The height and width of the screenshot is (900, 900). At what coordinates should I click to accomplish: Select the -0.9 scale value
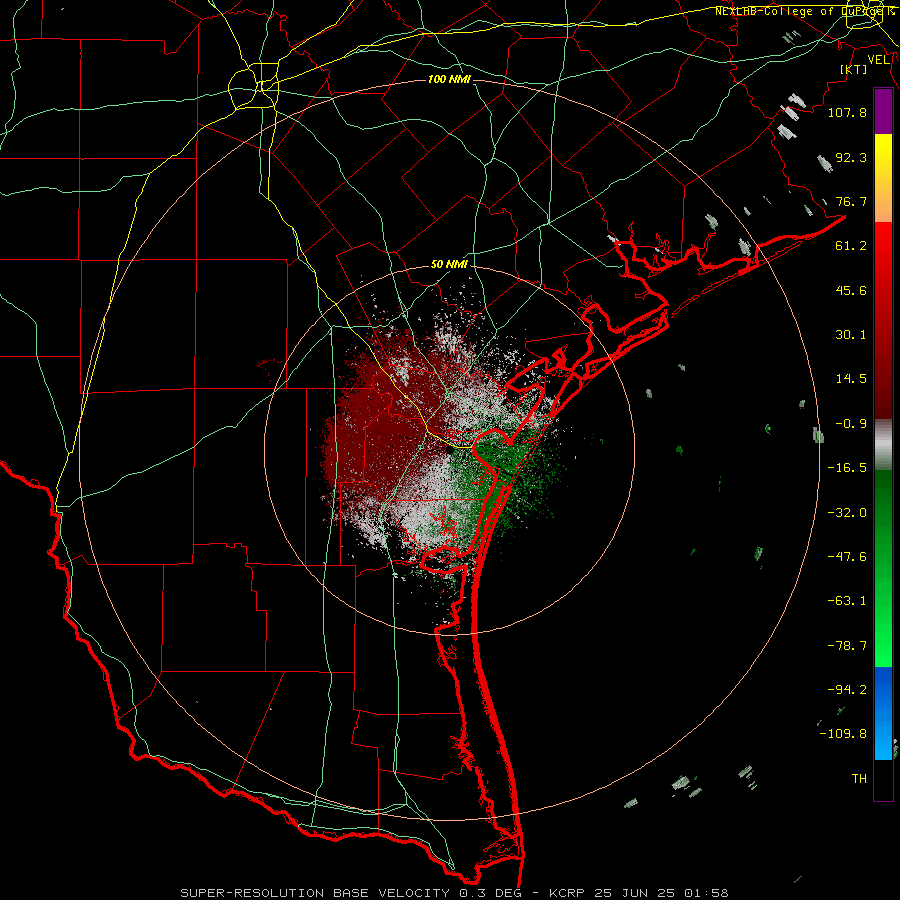[851, 424]
